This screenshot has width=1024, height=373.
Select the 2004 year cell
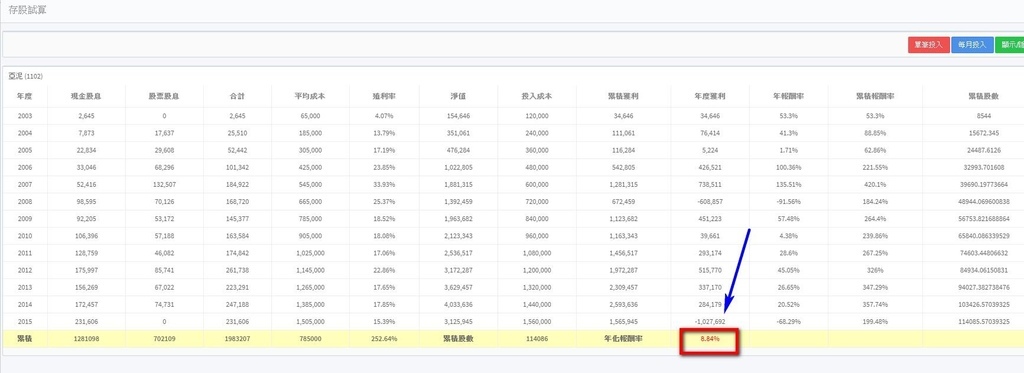click(25, 133)
